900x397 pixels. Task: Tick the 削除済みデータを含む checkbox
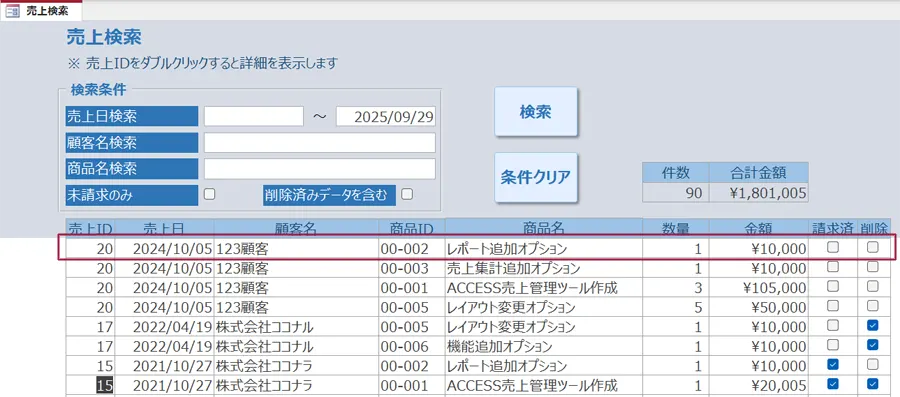pyautogui.click(x=407, y=194)
